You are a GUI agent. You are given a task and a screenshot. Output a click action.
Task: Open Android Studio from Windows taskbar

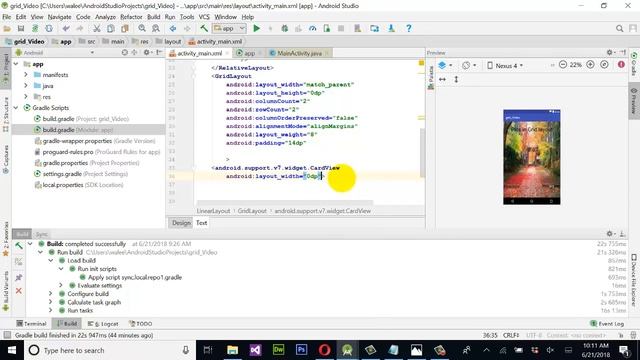click(x=347, y=350)
